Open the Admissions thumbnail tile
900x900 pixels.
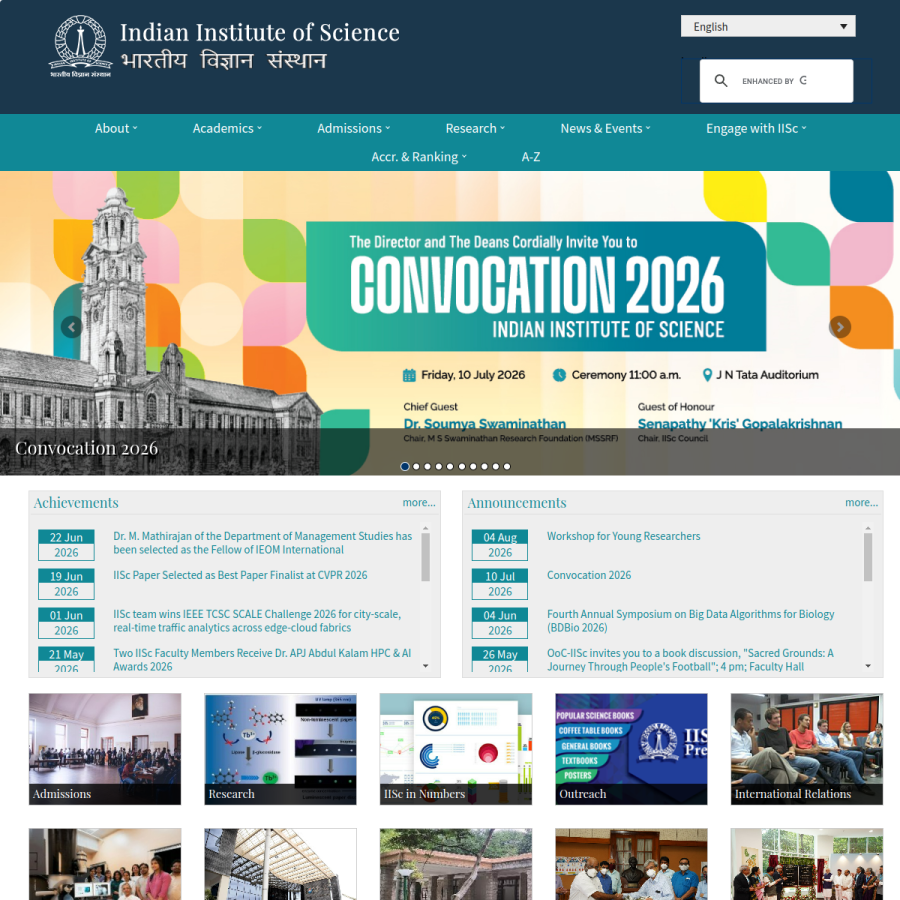click(x=105, y=748)
